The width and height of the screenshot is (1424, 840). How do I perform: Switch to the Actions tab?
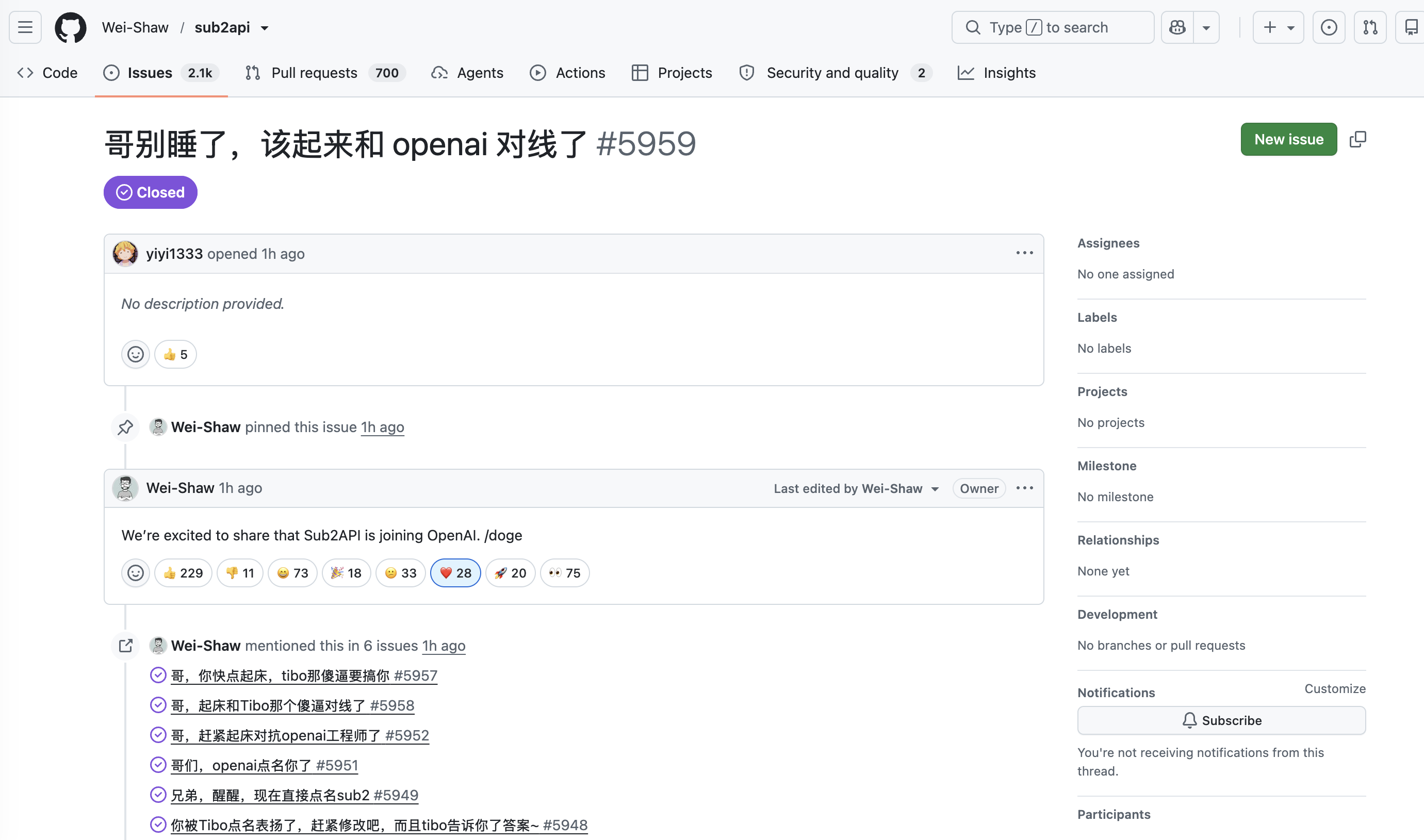568,73
